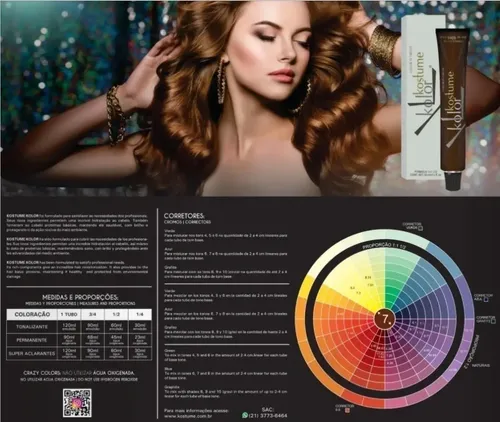Click the Permanente 1/2 cell, 45ml
This screenshot has height=422, width=500.
(116, 340)
